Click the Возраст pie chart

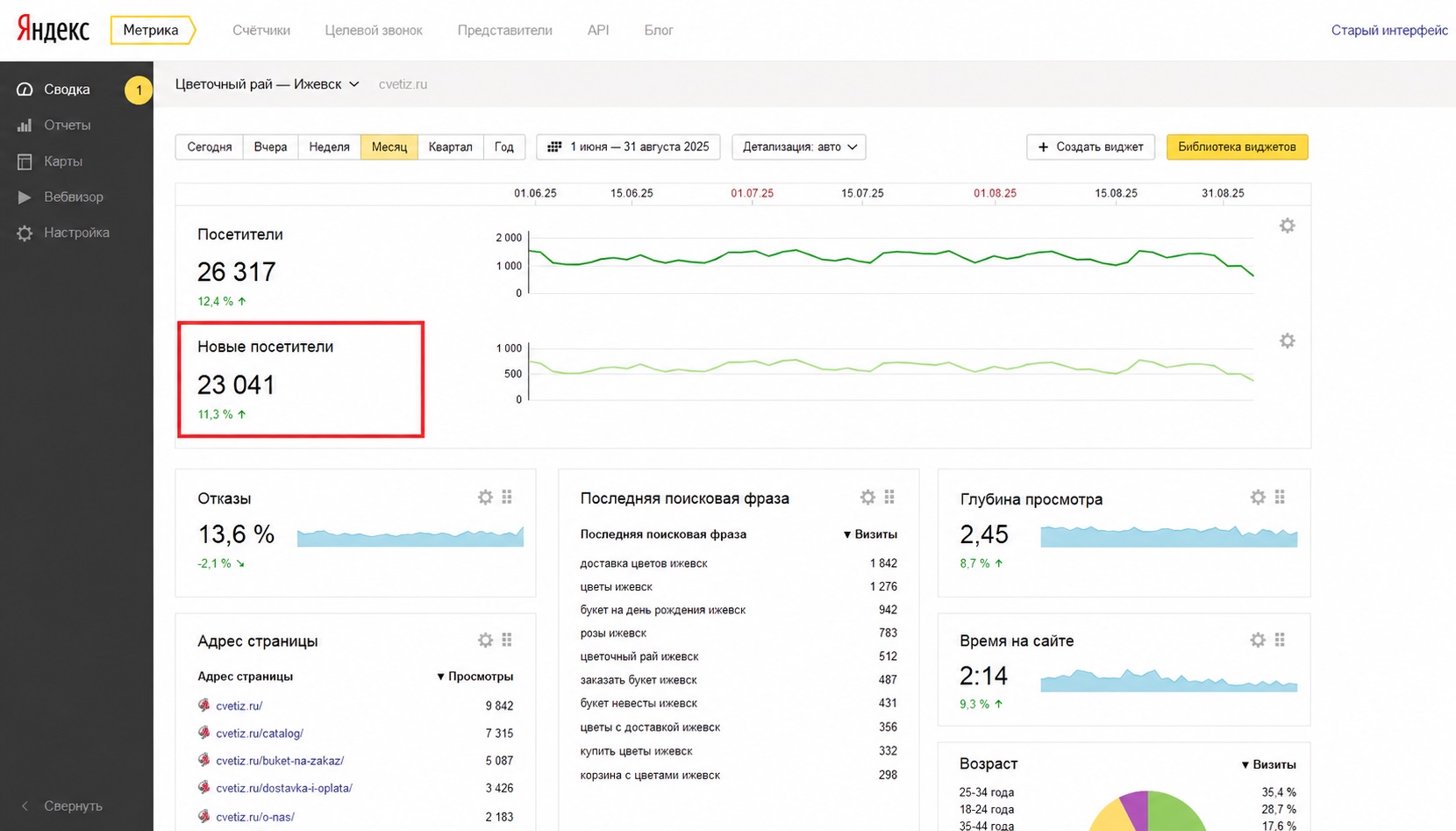pyautogui.click(x=1147, y=812)
